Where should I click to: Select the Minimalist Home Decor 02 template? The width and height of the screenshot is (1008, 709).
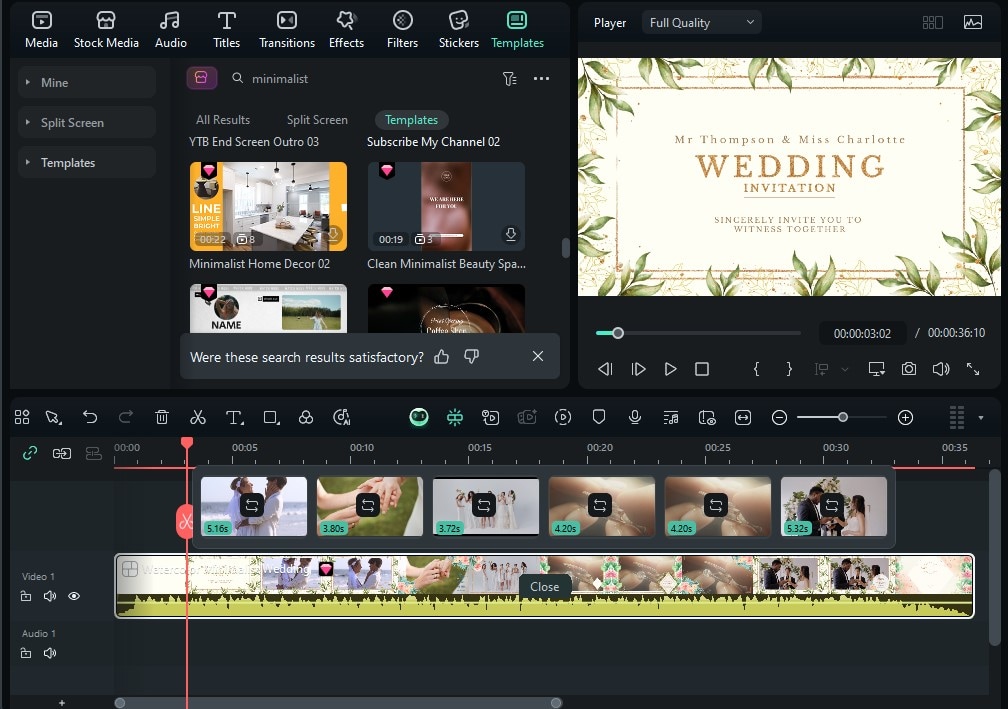click(x=268, y=206)
